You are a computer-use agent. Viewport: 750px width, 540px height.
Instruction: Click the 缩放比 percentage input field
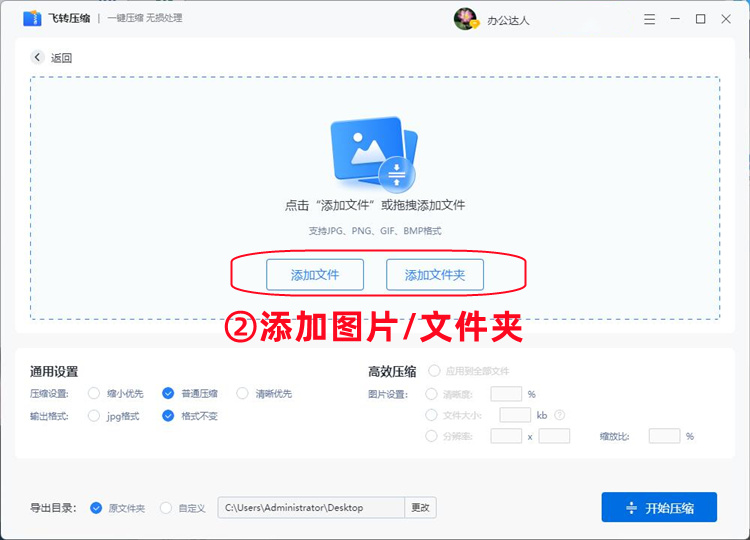664,436
